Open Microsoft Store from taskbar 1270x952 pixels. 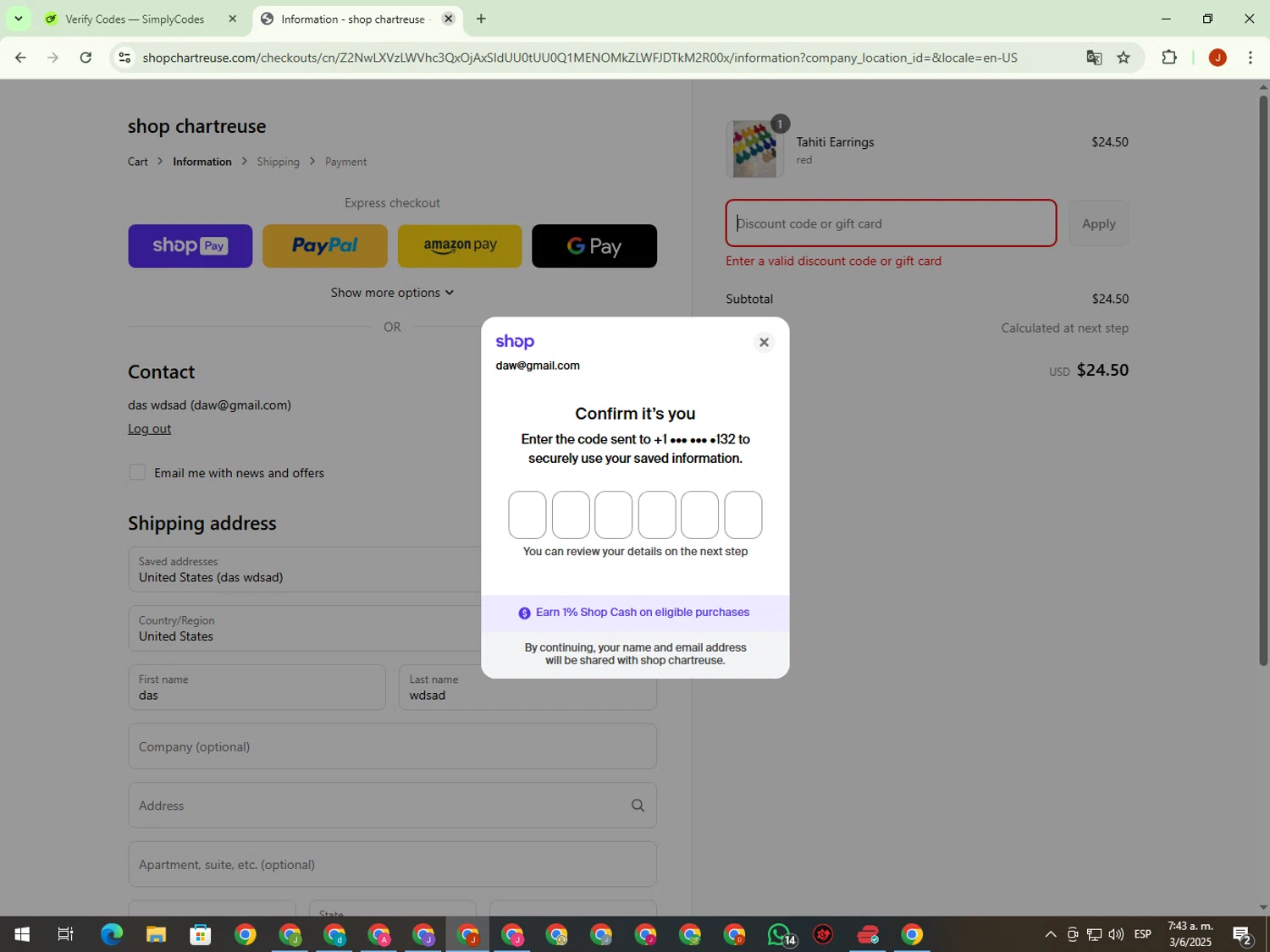[x=200, y=934]
